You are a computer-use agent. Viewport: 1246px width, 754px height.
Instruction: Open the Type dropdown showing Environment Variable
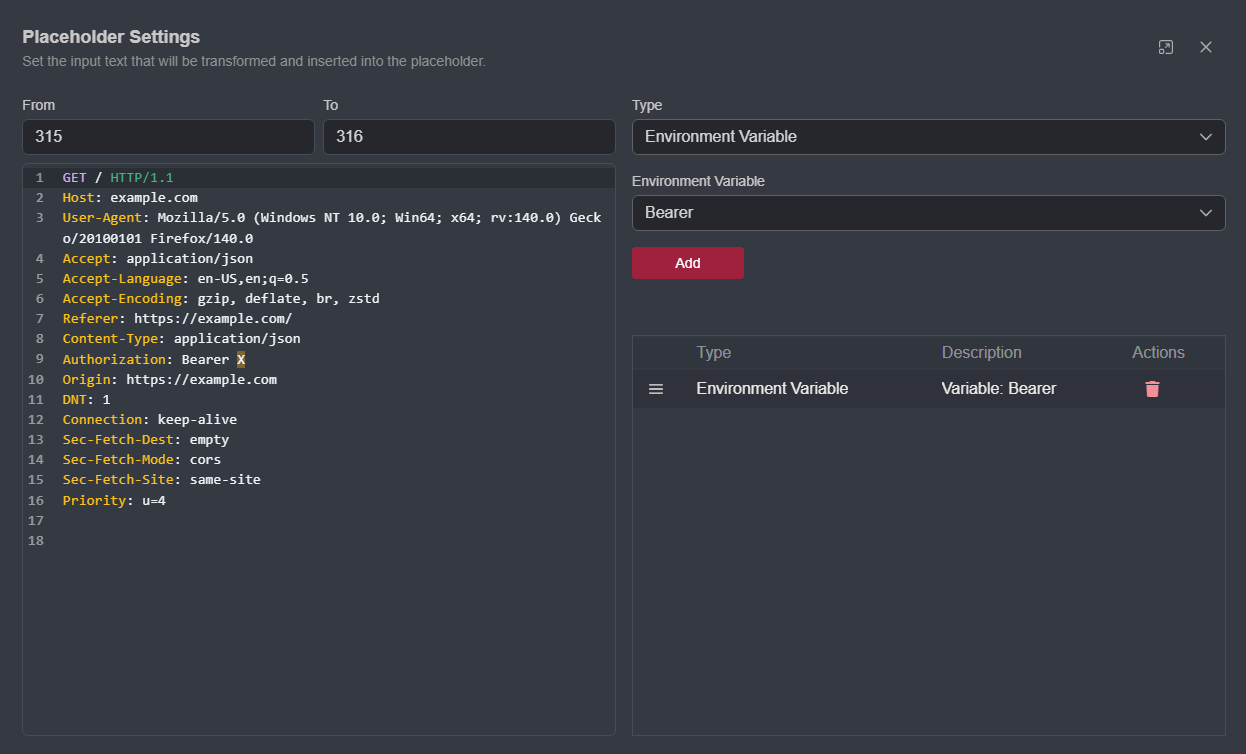click(928, 136)
